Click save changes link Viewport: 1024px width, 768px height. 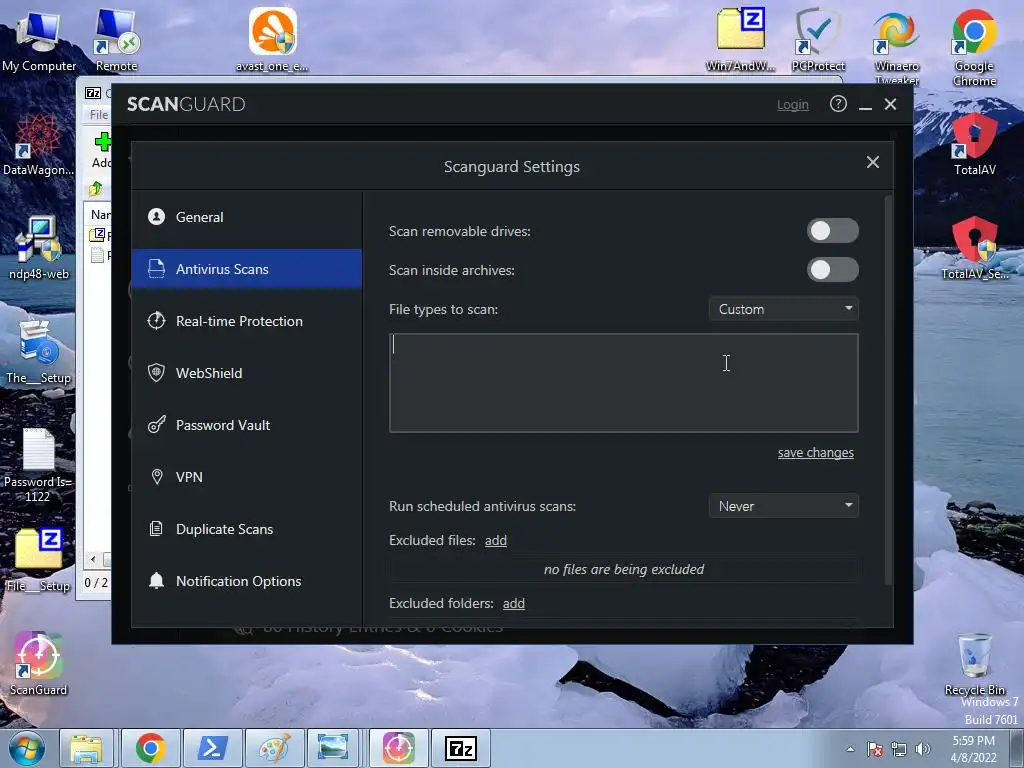point(816,453)
